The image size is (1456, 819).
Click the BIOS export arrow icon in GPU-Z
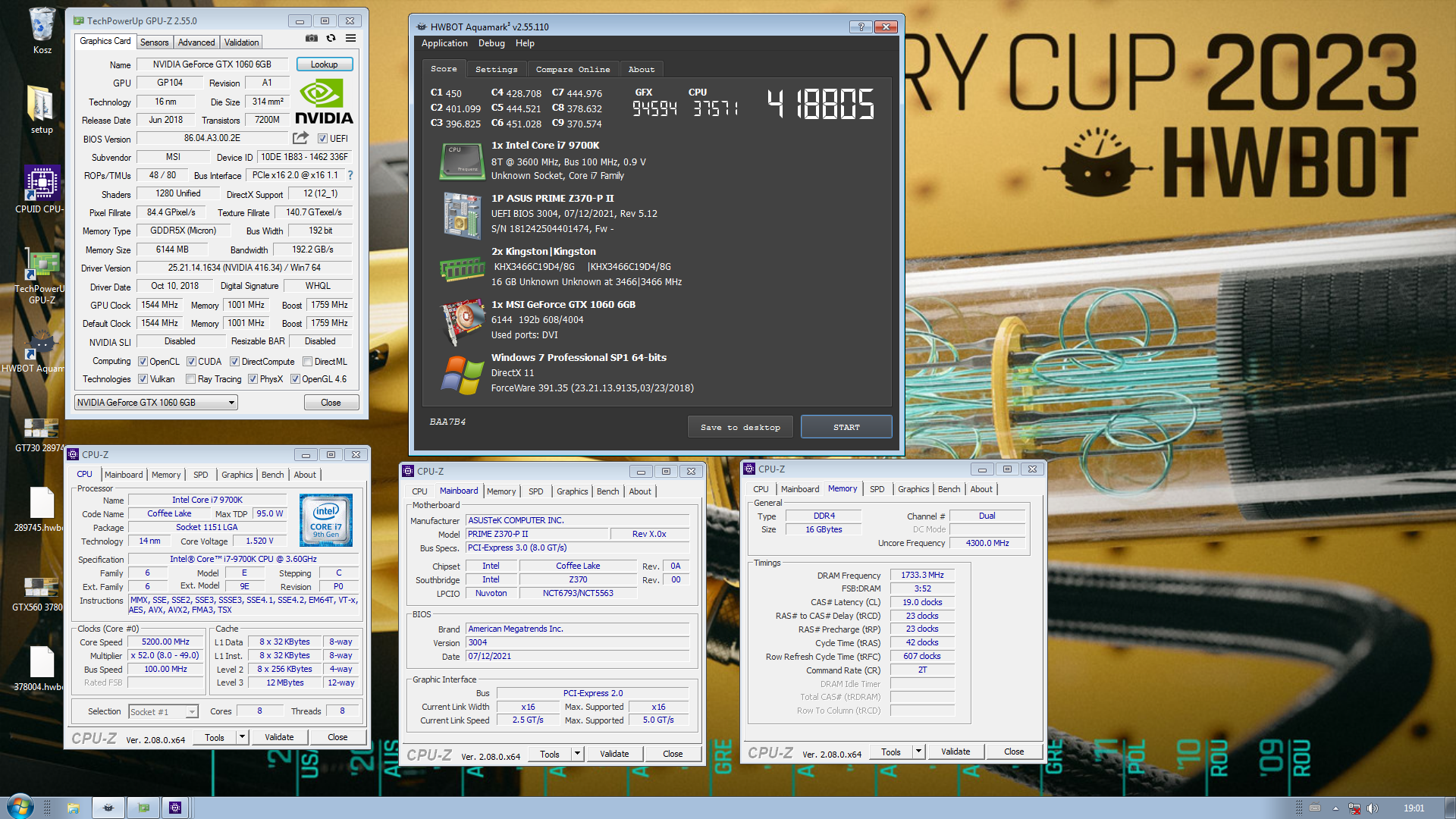[x=300, y=138]
